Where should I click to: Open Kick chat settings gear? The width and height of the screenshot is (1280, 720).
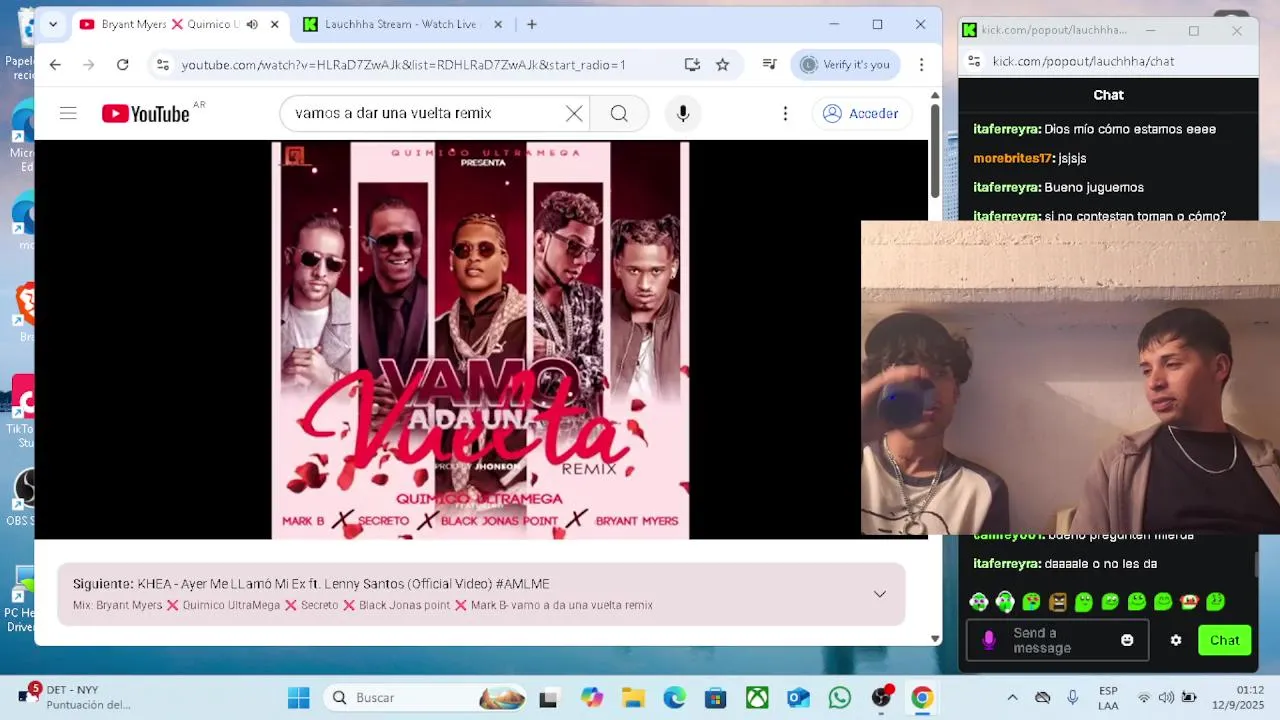pos(1176,640)
